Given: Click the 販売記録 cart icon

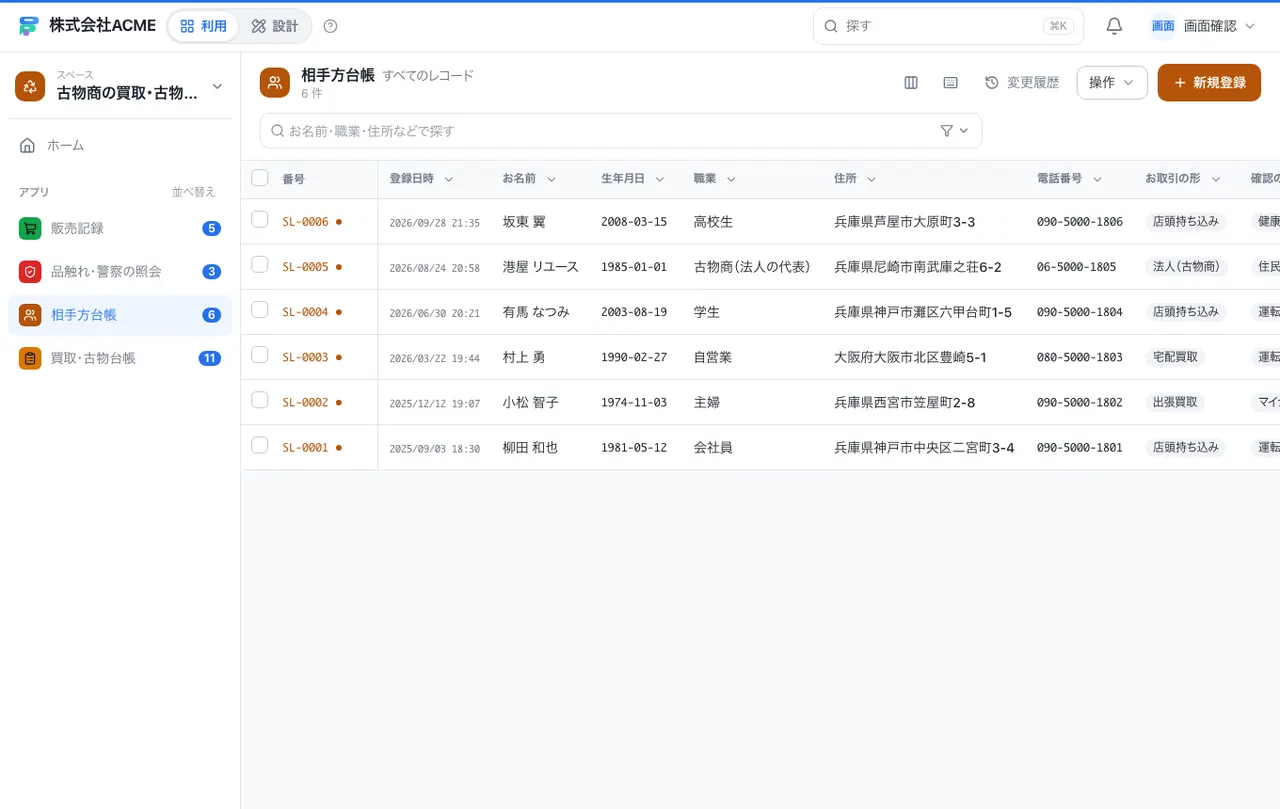Looking at the screenshot, I should (x=30, y=228).
